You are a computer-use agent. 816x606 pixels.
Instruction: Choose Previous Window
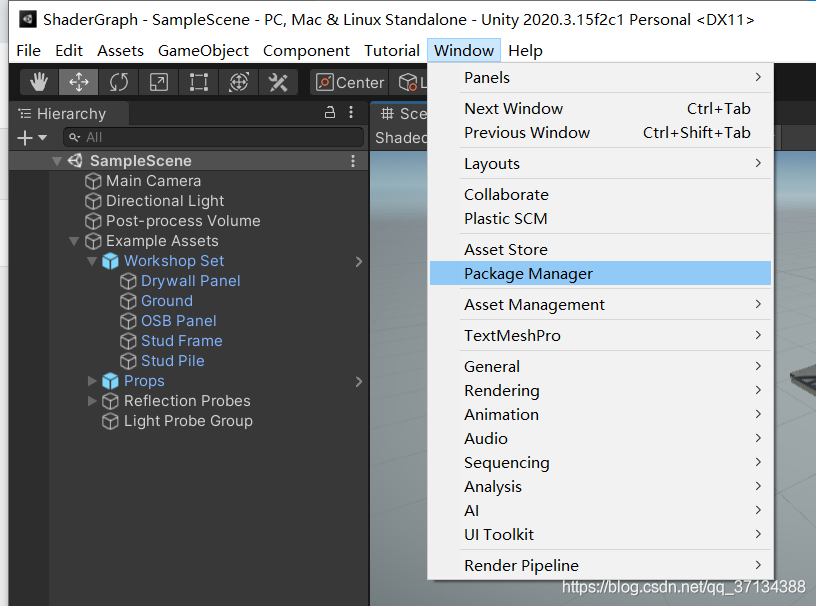(x=601, y=133)
